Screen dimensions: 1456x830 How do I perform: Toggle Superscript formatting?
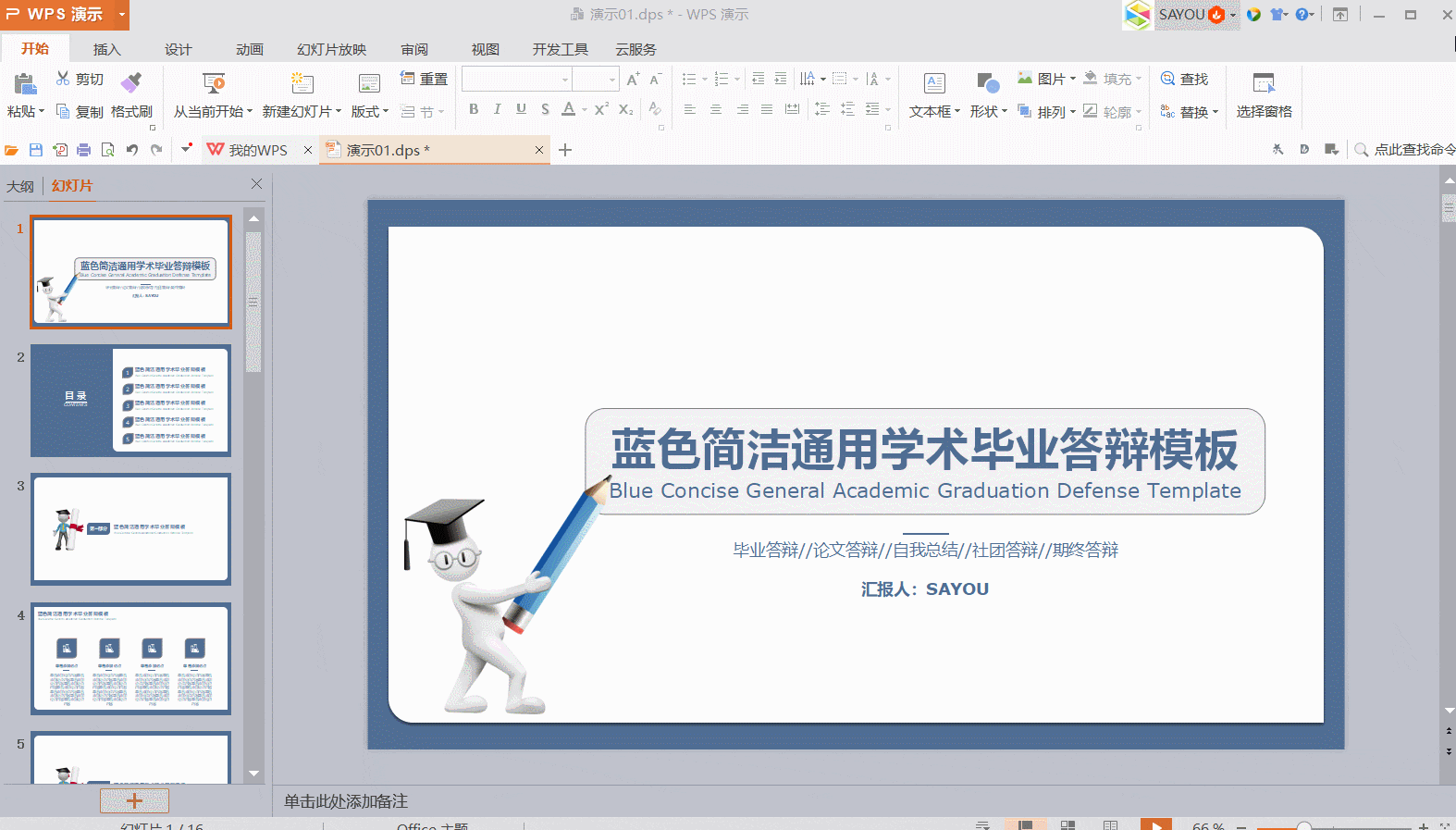click(601, 109)
